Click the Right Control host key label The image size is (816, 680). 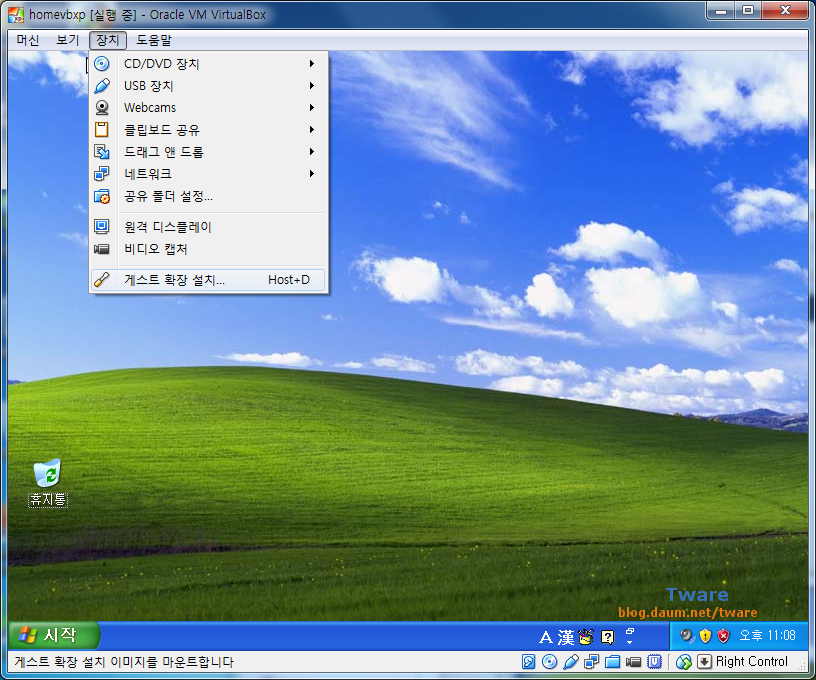[751, 662]
